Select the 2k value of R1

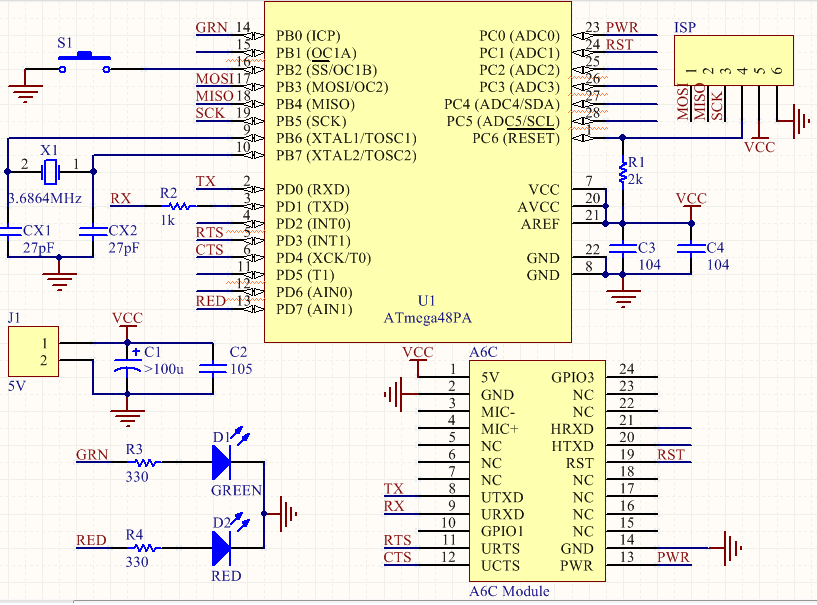(x=636, y=180)
